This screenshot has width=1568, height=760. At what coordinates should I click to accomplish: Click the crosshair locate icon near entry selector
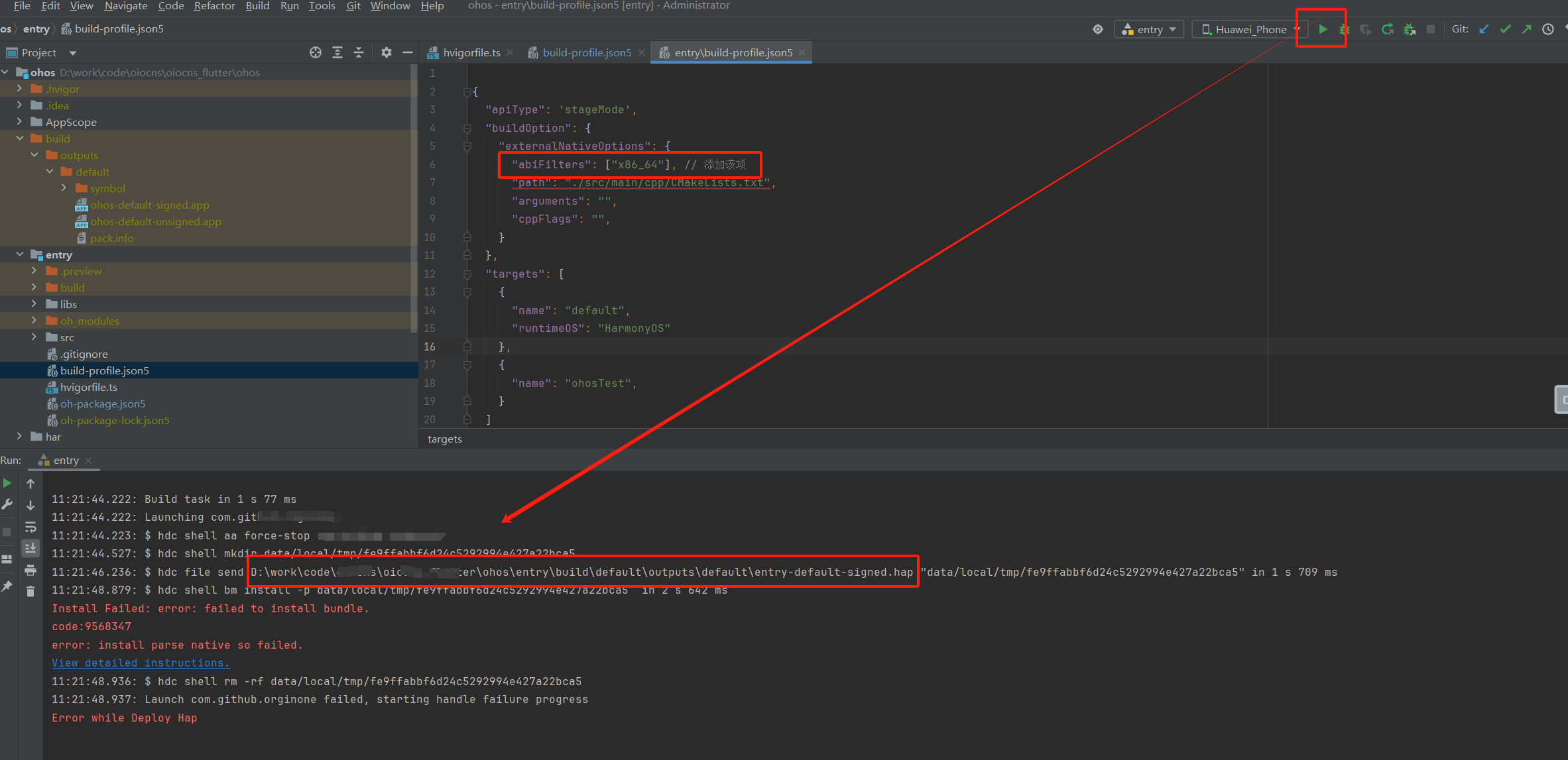[x=1098, y=29]
